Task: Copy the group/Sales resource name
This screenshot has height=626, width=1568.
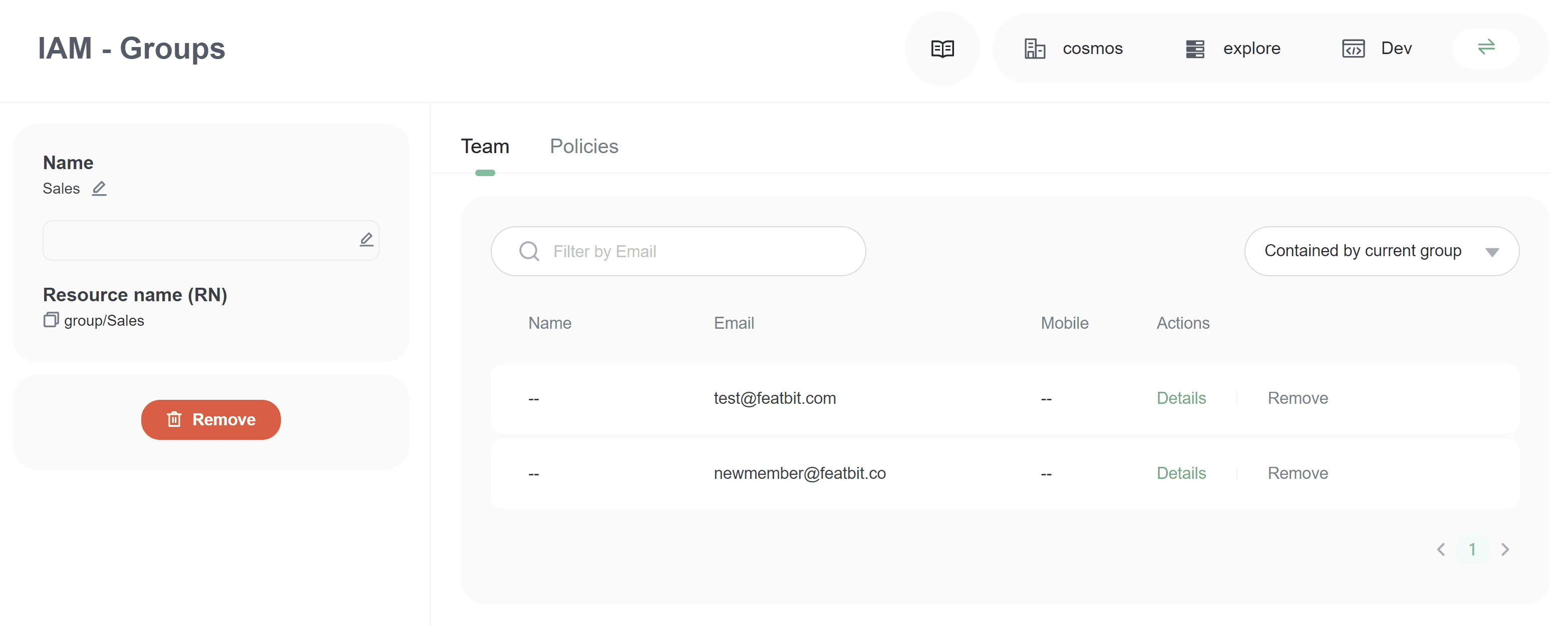Action: 51,320
